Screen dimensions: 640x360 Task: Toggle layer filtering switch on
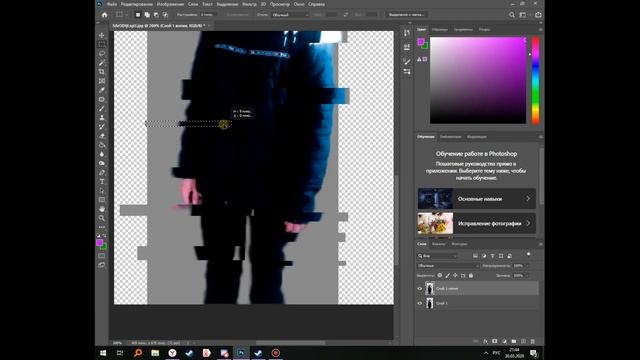(x=529, y=254)
